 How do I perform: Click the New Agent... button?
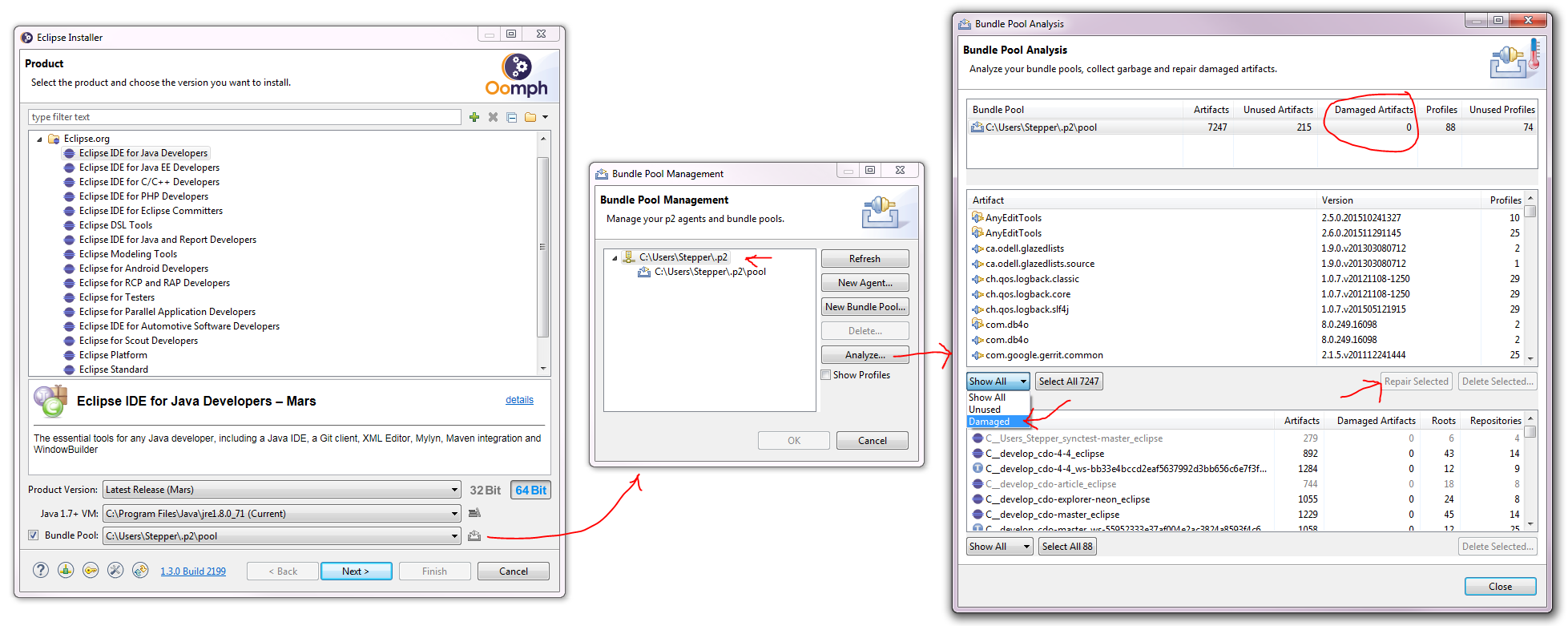(865, 283)
